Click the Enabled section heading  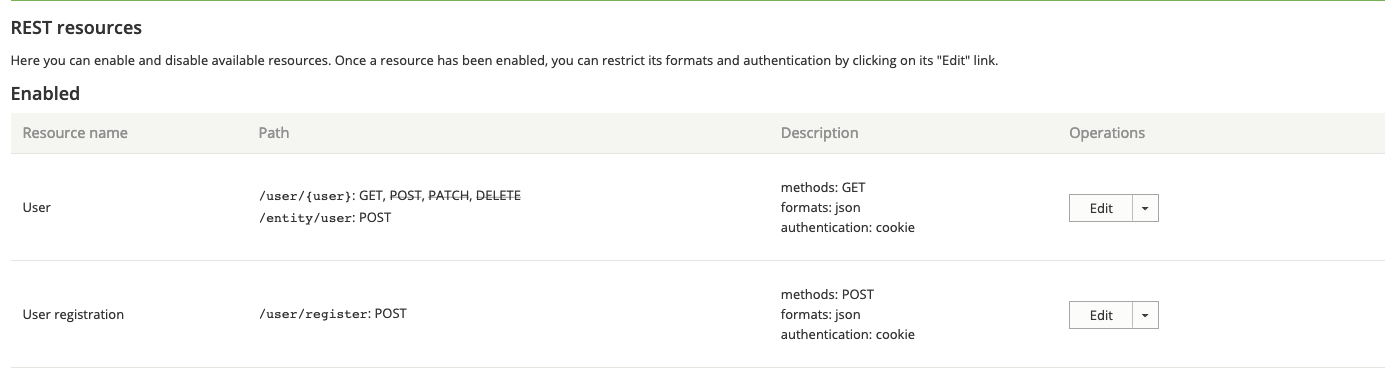(45, 94)
